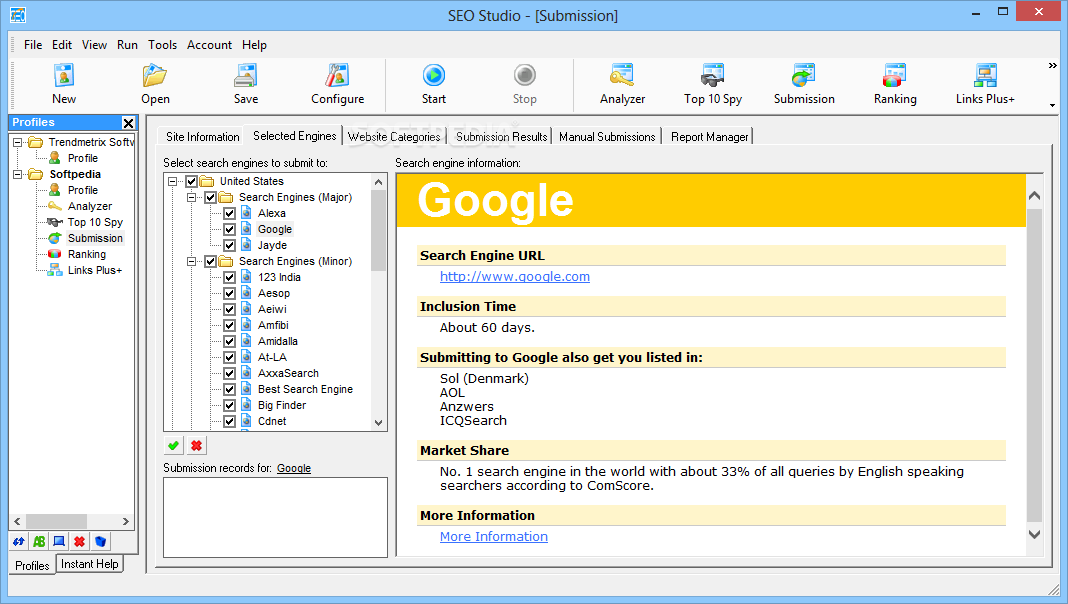The height and width of the screenshot is (604, 1068).
Task: Open the Ranking tool in the toolbar
Action: coord(895,84)
